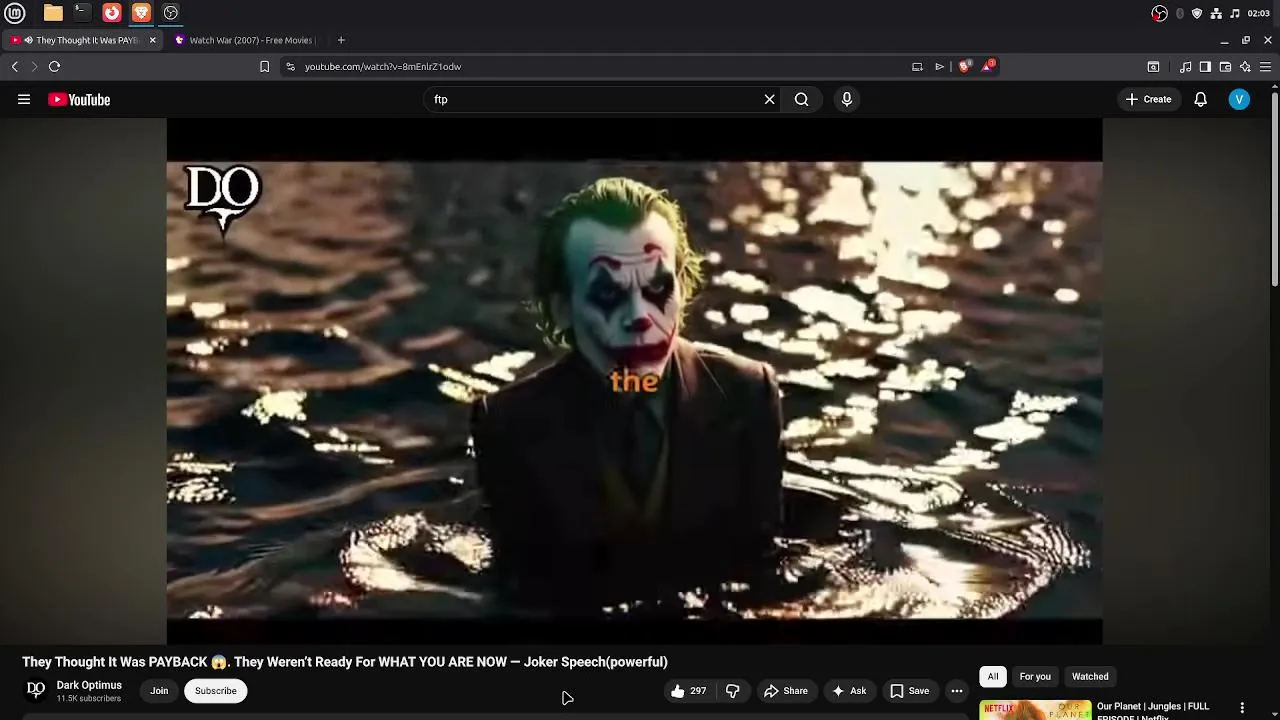Like the video with 297 likes
Viewport: 1280px width, 720px height.
689,691
